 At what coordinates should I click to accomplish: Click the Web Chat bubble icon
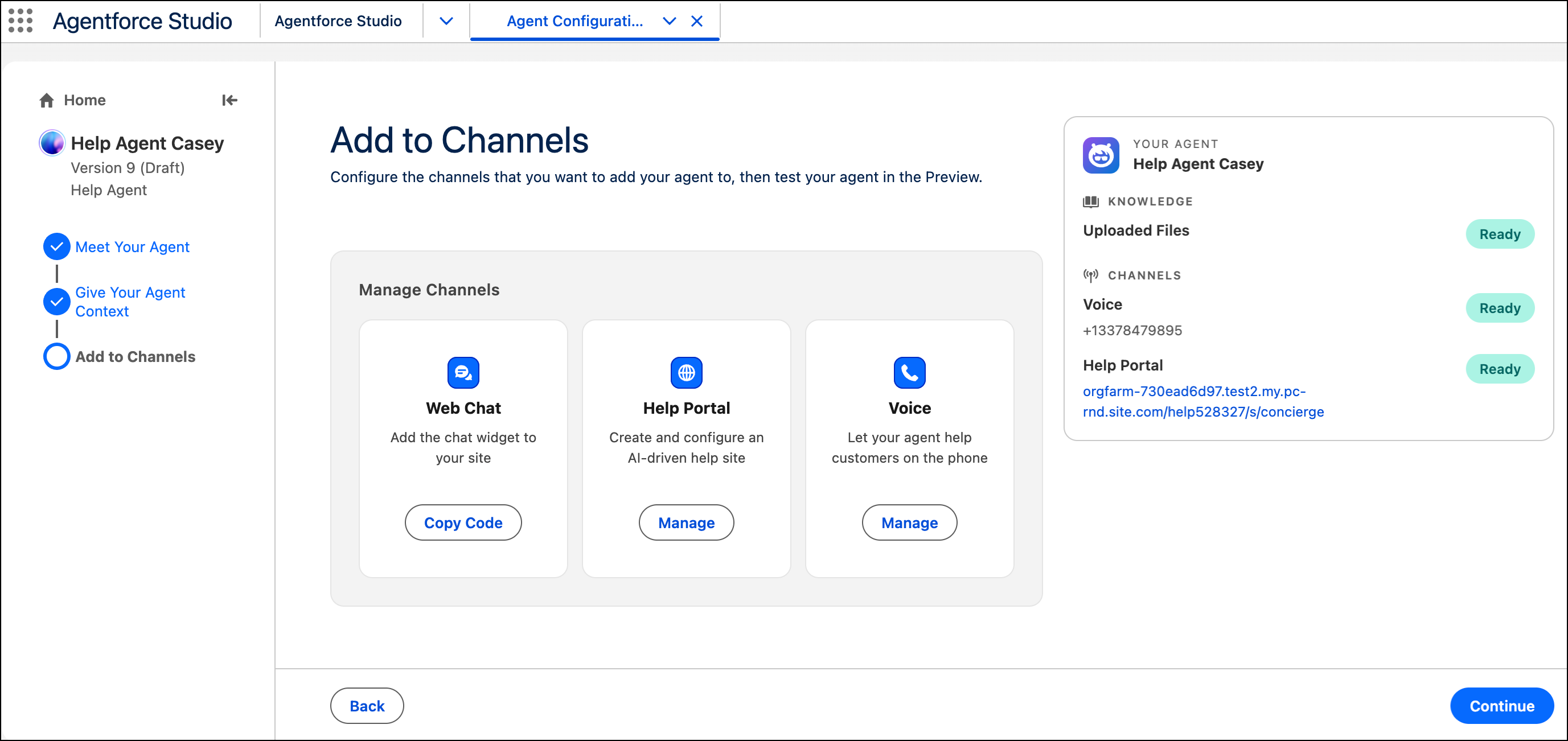click(463, 372)
